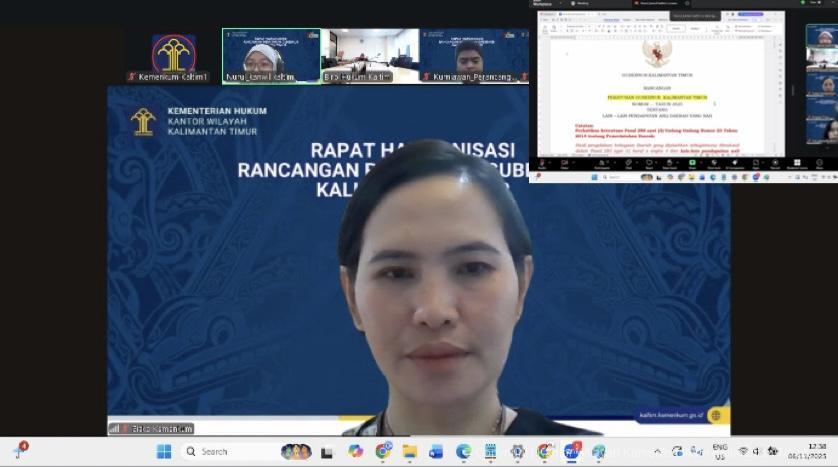Open Microsoft Edge from the taskbar
Image resolution: width=838 pixels, height=467 pixels.
click(x=463, y=451)
